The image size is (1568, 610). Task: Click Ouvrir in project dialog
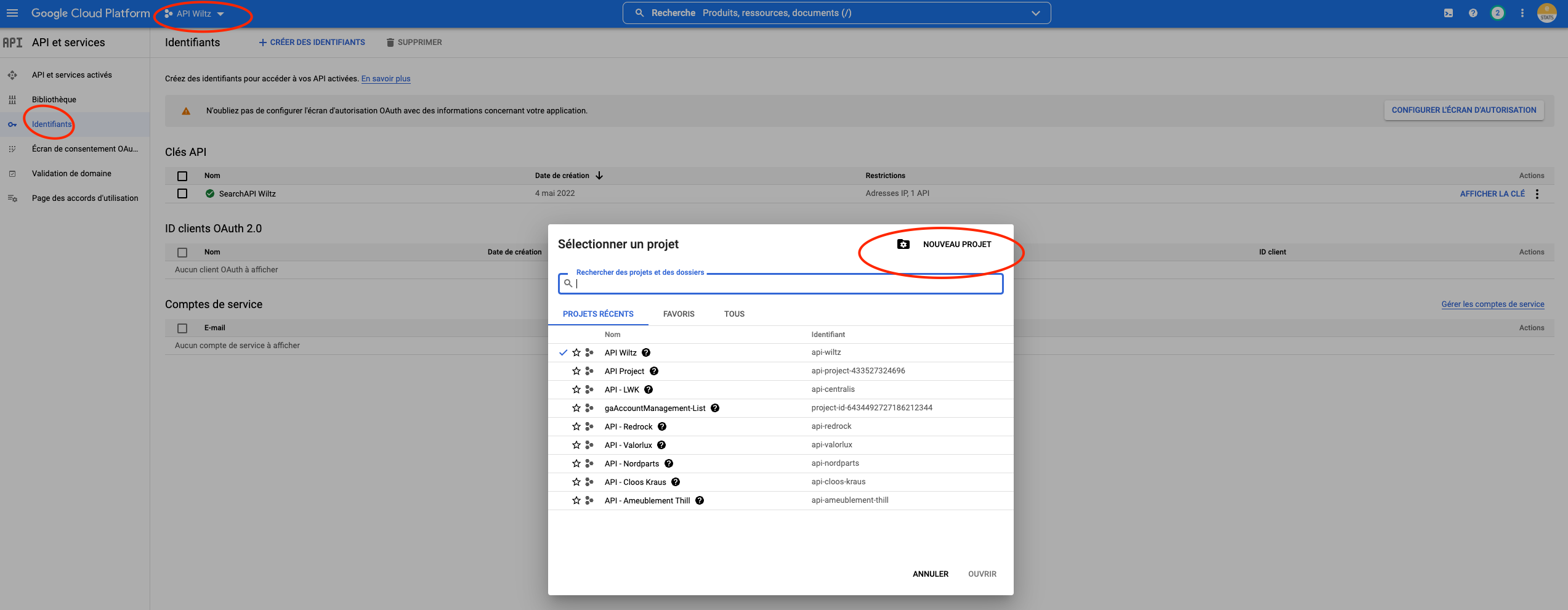pyautogui.click(x=982, y=574)
